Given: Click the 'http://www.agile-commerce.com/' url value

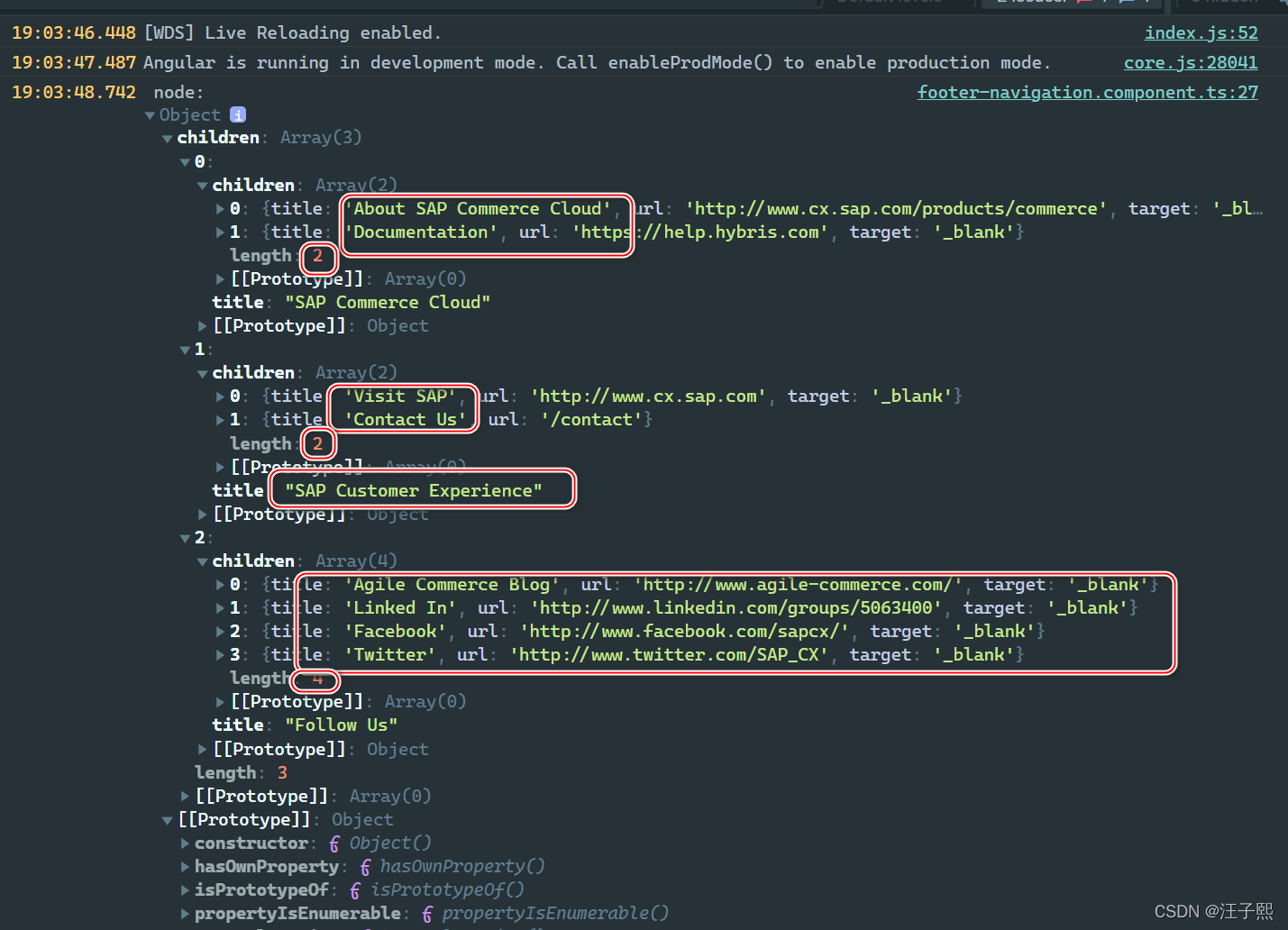Looking at the screenshot, I should tap(799, 584).
